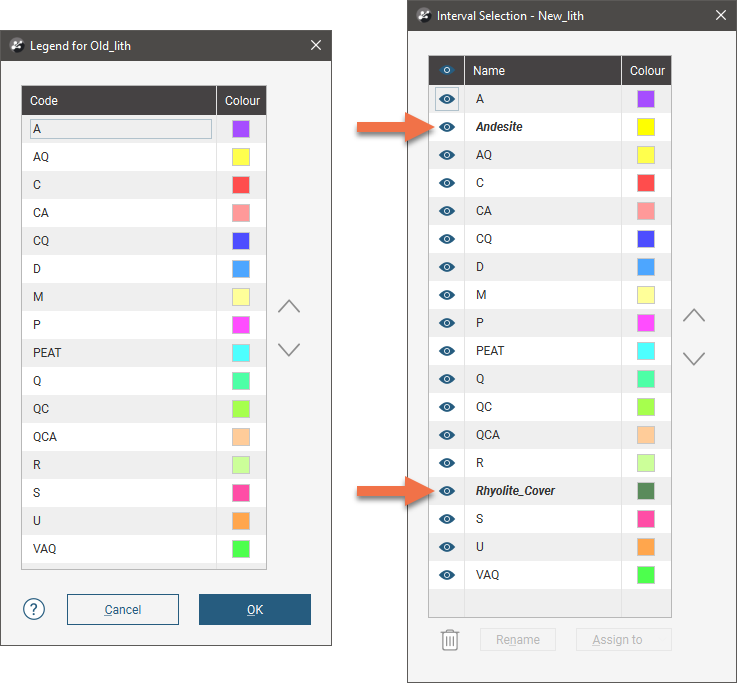The height and width of the screenshot is (683, 737).
Task: Move legend item down with arrow
Action: pyautogui.click(x=289, y=350)
